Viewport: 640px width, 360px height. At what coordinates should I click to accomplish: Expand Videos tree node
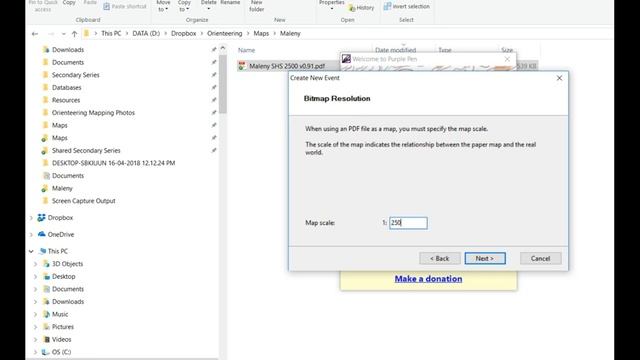point(36,340)
